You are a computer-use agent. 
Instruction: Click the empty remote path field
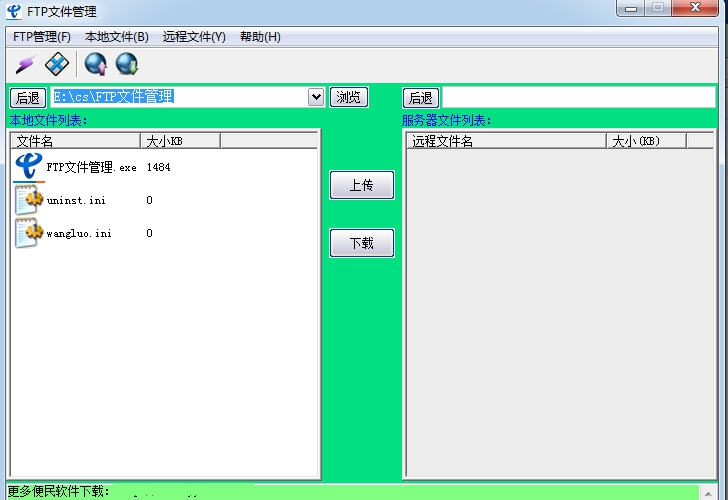click(x=578, y=97)
